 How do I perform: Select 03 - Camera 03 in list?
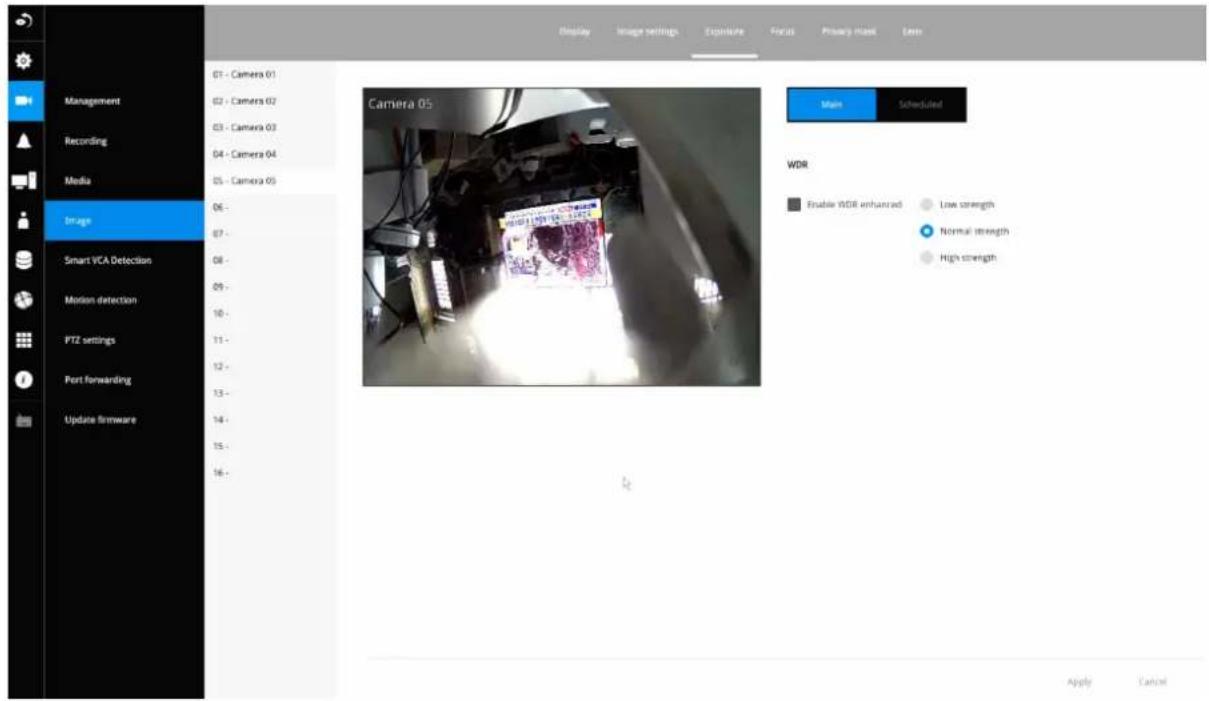271,128
